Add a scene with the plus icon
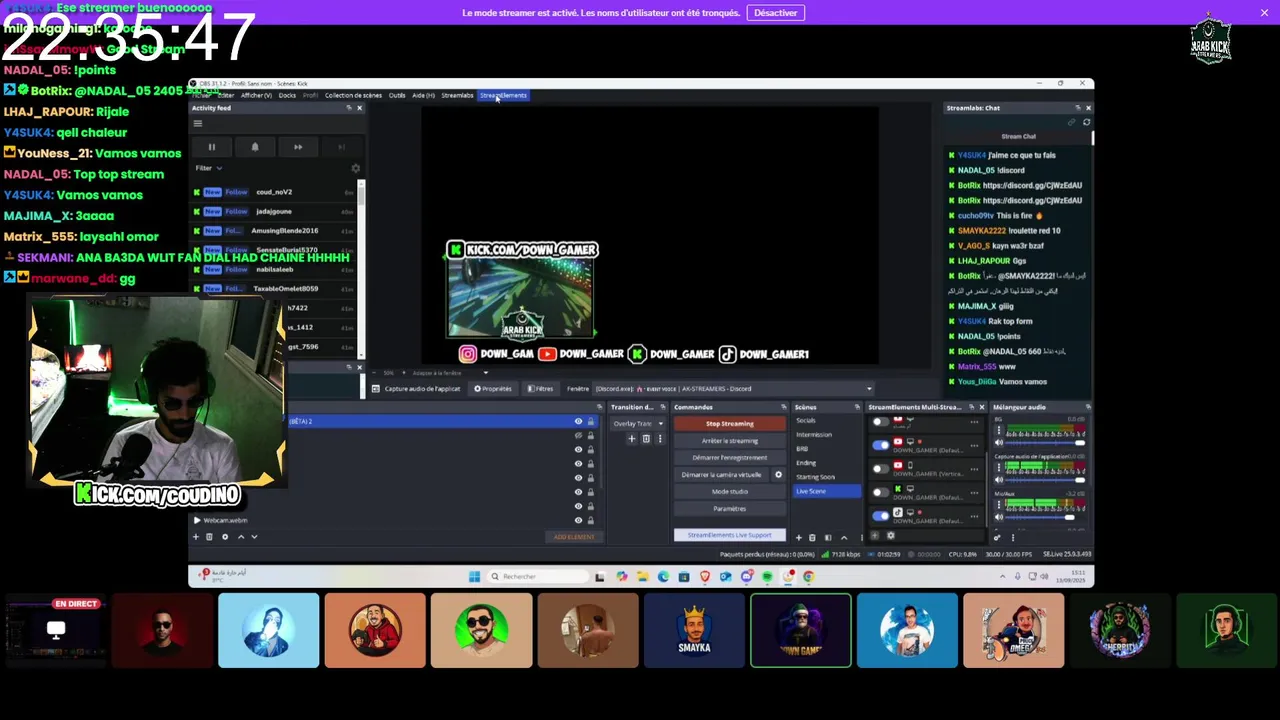The image size is (1280, 720). point(799,537)
